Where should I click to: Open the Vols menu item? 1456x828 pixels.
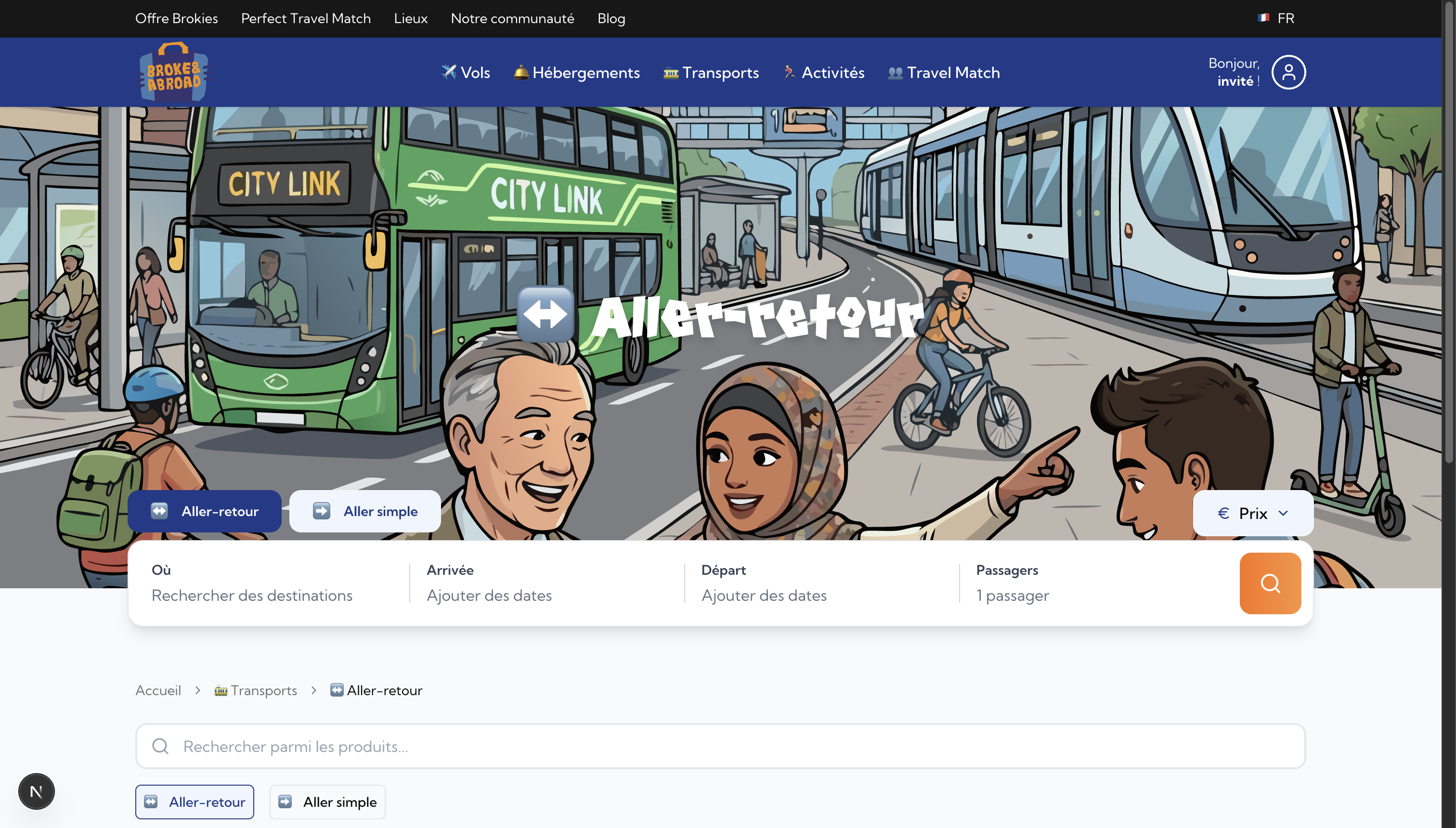pyautogui.click(x=465, y=72)
